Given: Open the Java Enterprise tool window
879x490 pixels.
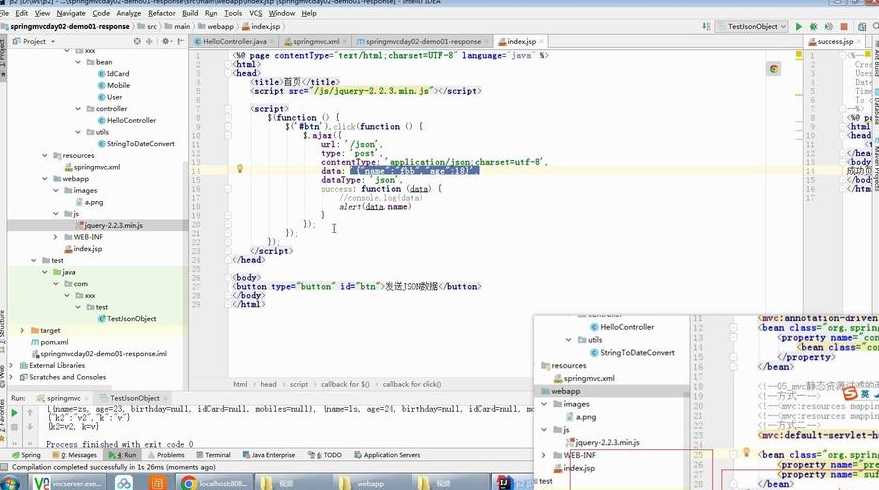Looking at the screenshot, I should click(269, 455).
